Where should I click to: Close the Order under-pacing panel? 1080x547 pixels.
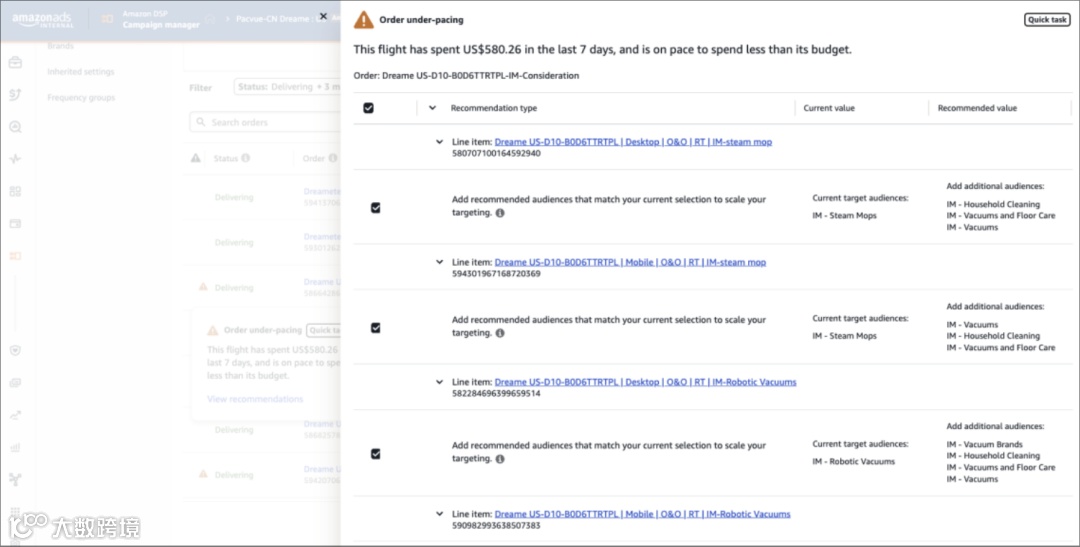(x=323, y=16)
